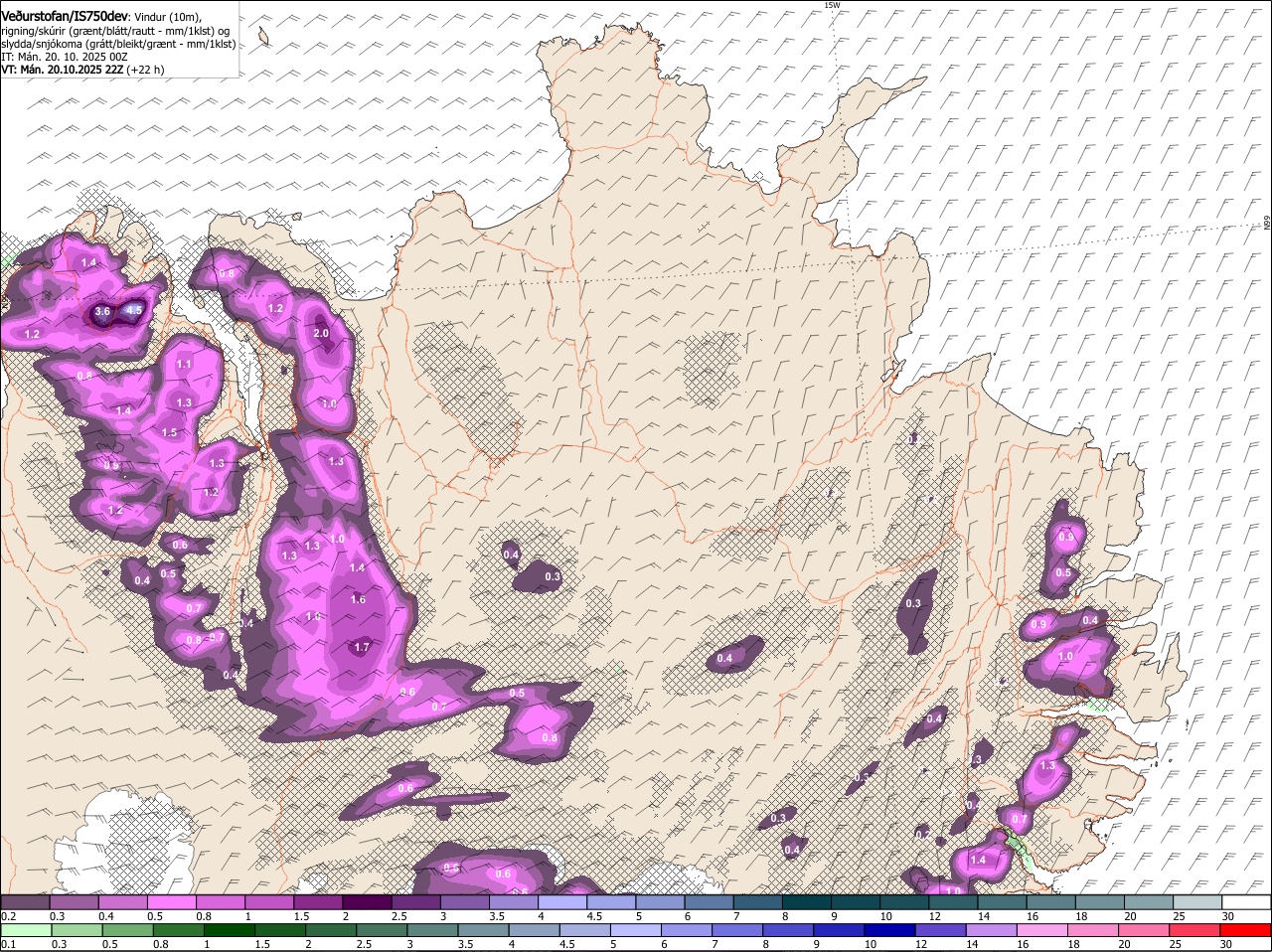Click the VT valid time line in header
Image resolution: width=1272 pixels, height=952 pixels.
tap(83, 70)
